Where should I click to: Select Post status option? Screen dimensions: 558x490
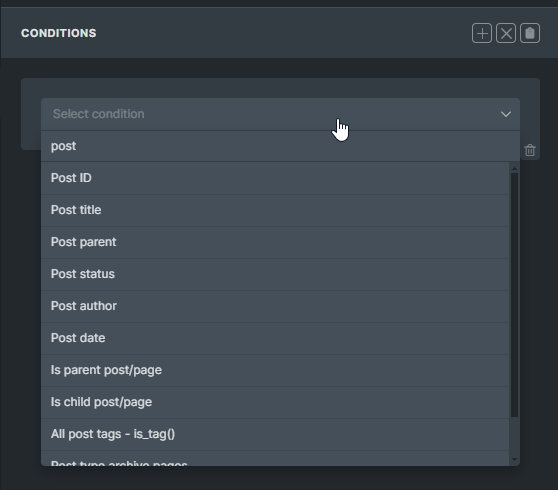pyautogui.click(x=275, y=274)
